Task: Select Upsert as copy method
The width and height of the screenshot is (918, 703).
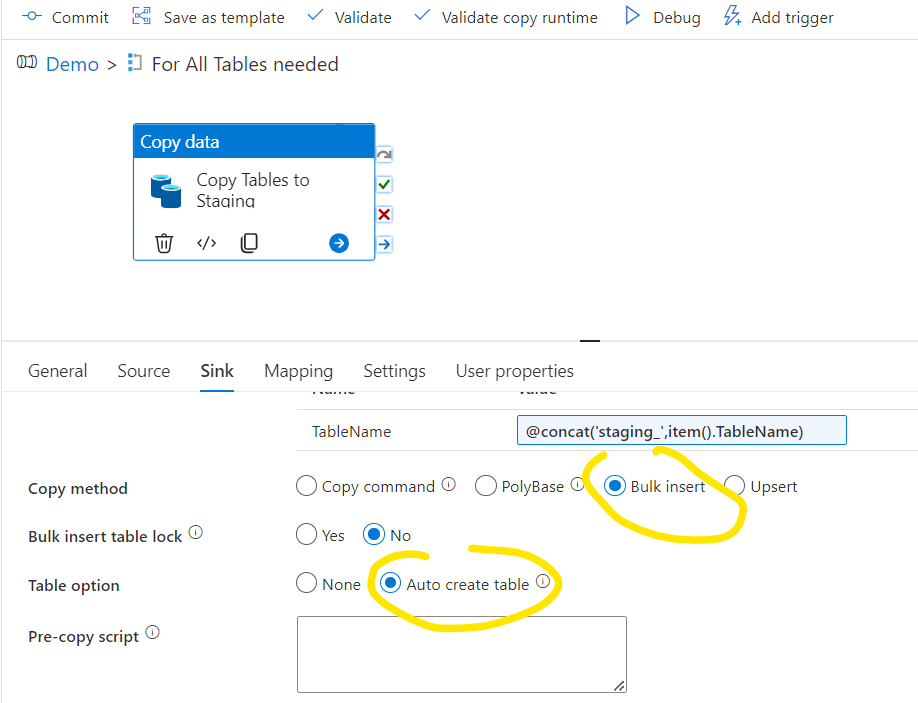Action: pos(735,486)
